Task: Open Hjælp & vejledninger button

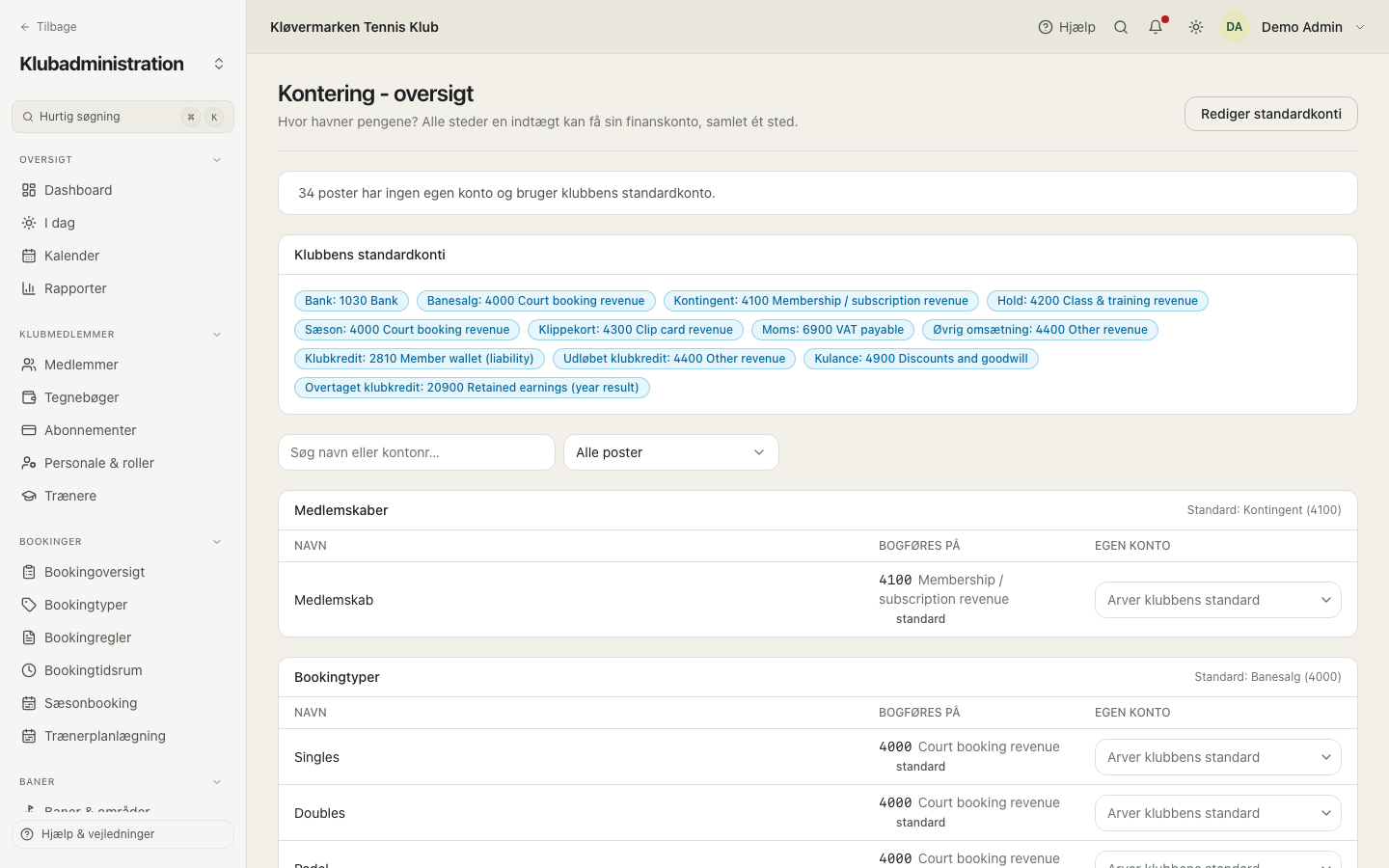Action: coord(123,834)
